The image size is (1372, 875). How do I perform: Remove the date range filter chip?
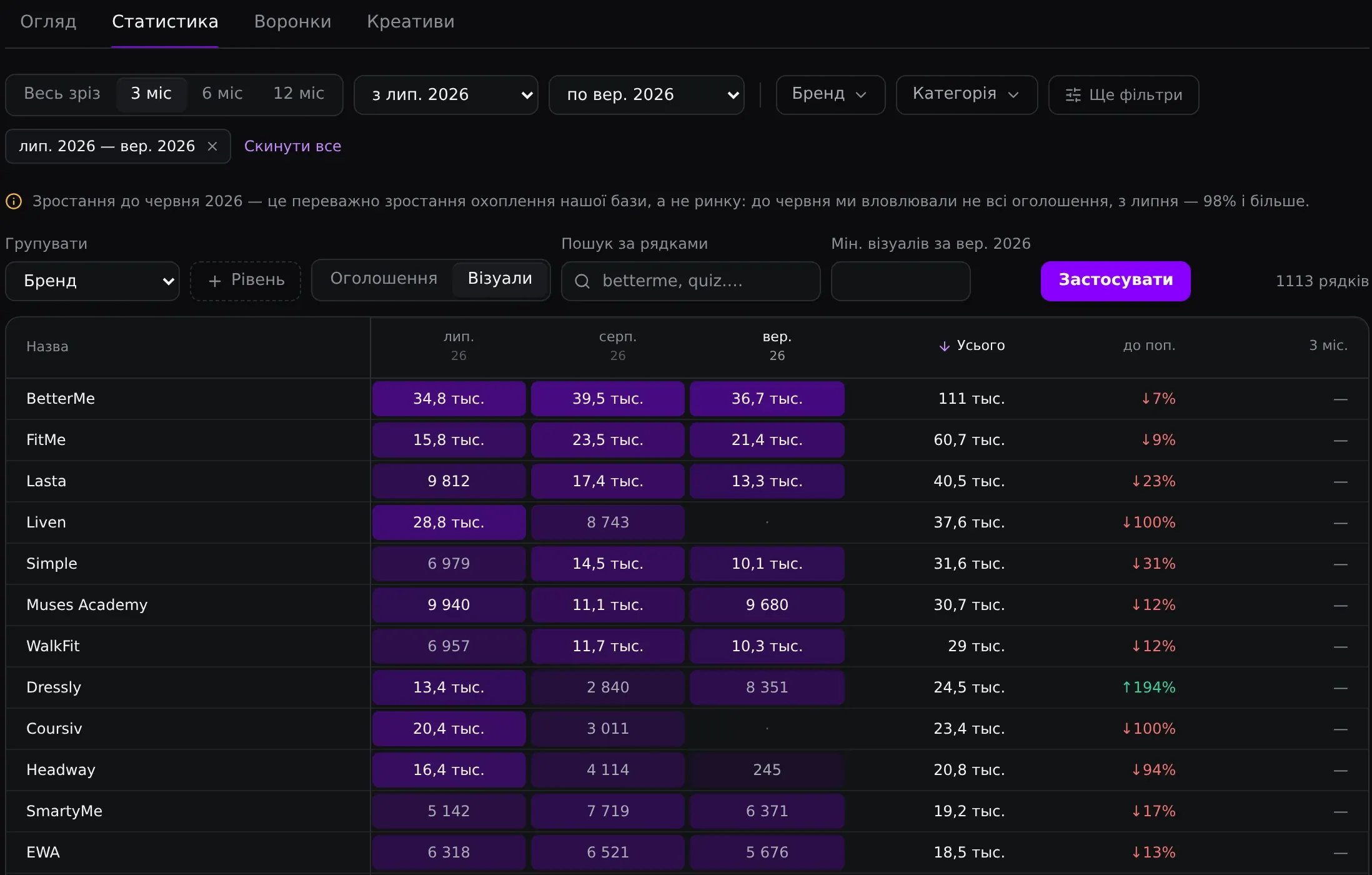tap(212, 146)
